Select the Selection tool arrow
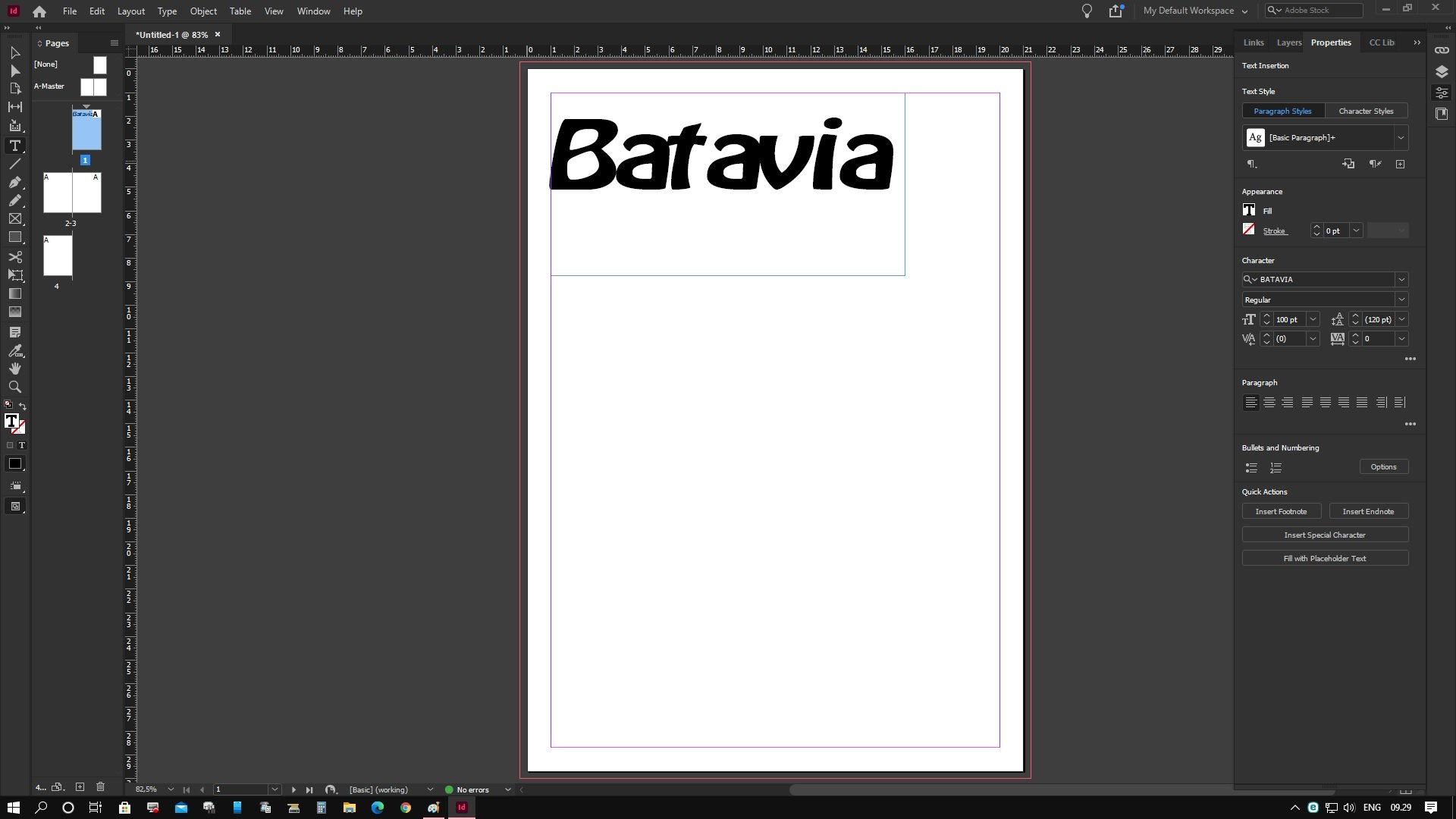The width and height of the screenshot is (1456, 819). coord(14,52)
